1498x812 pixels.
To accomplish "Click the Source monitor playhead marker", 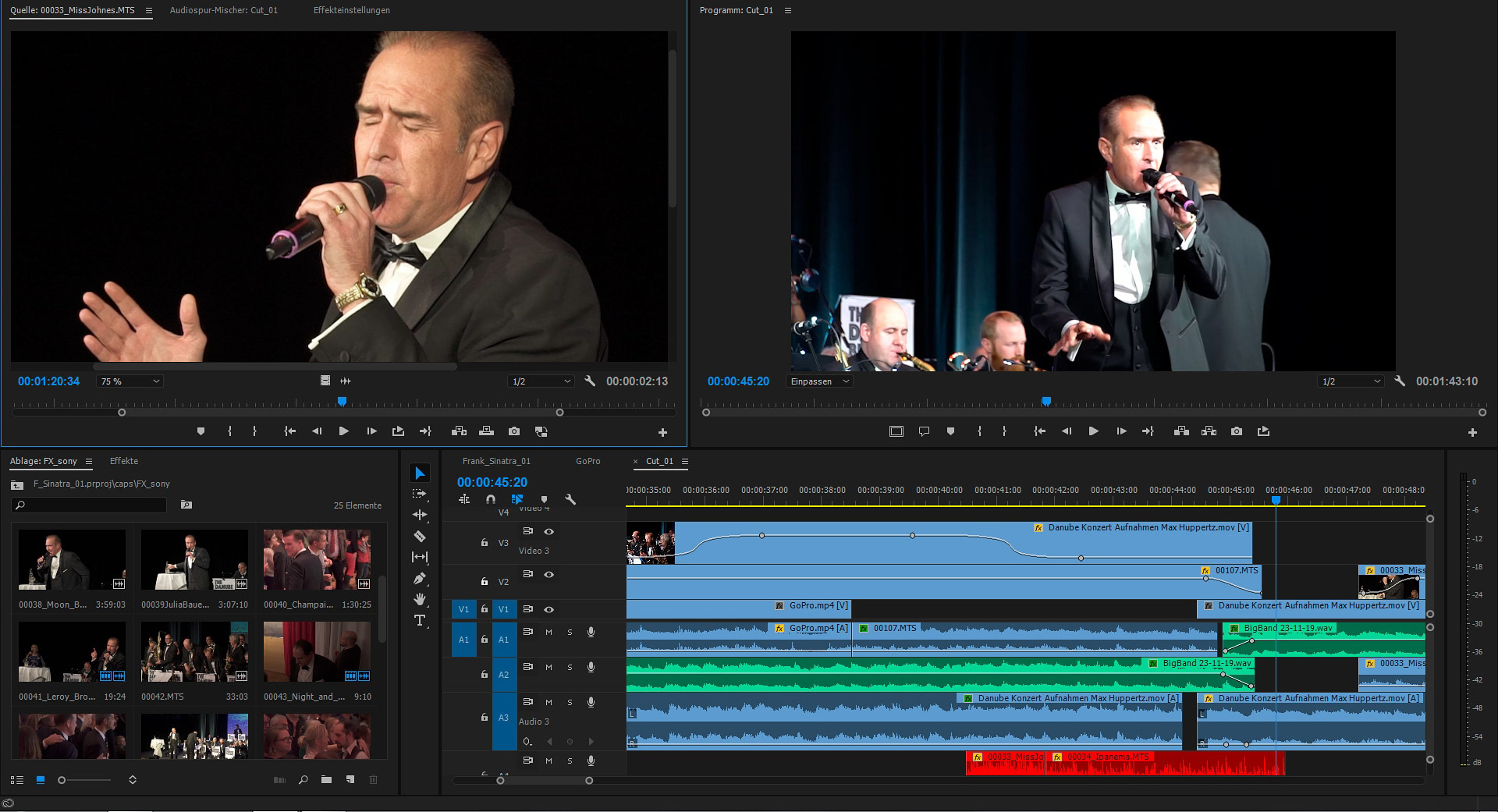I will (x=342, y=402).
